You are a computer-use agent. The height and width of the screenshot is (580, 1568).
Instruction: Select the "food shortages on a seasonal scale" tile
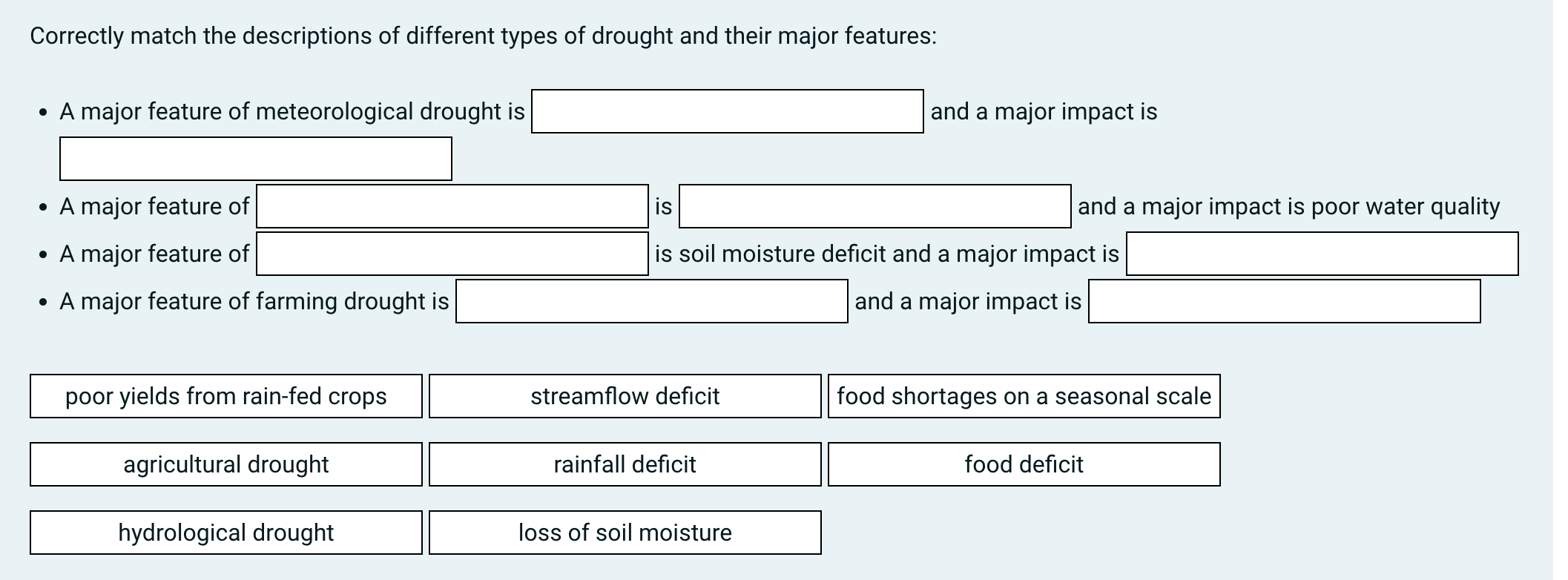point(1025,396)
